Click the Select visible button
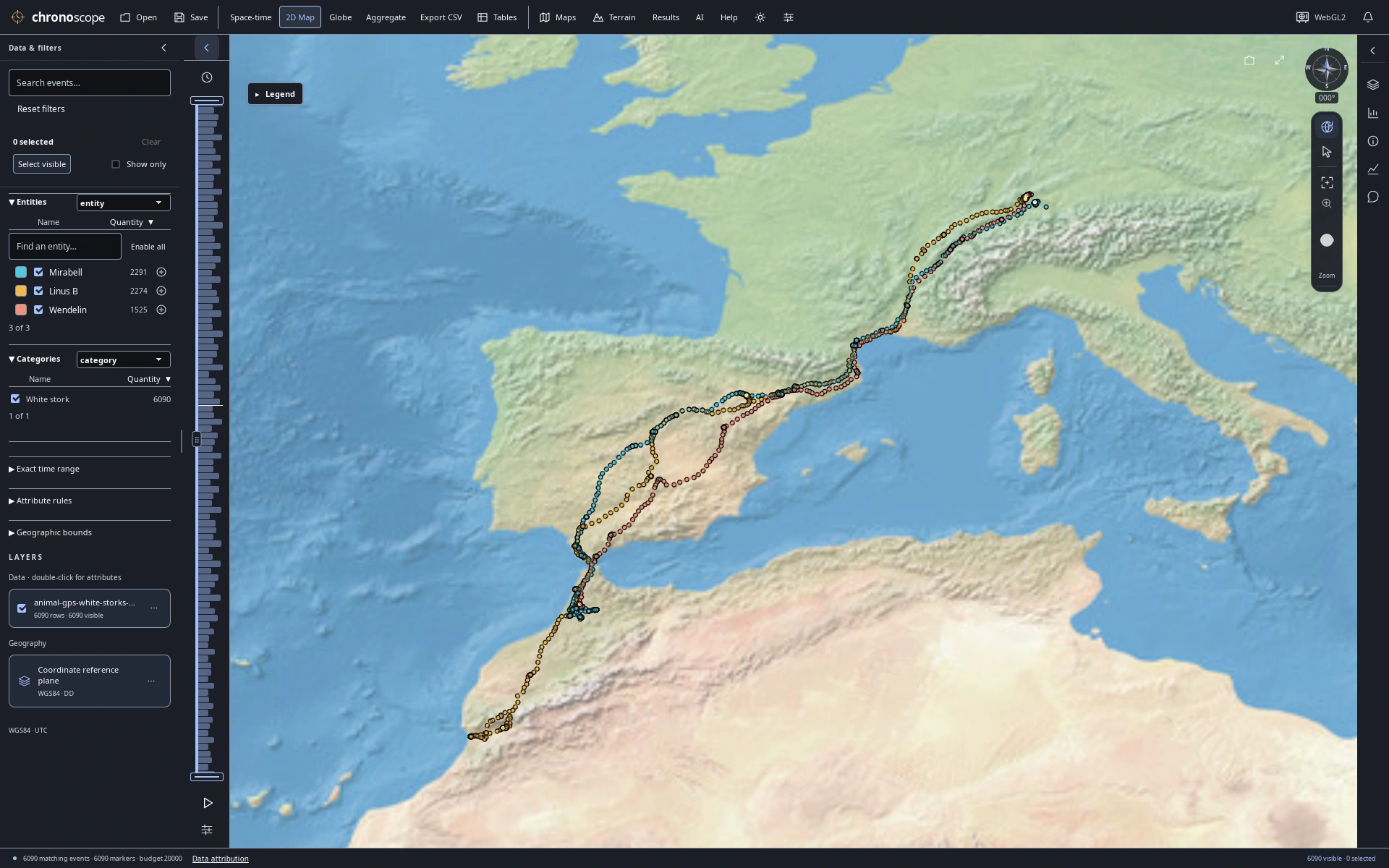 coord(42,164)
